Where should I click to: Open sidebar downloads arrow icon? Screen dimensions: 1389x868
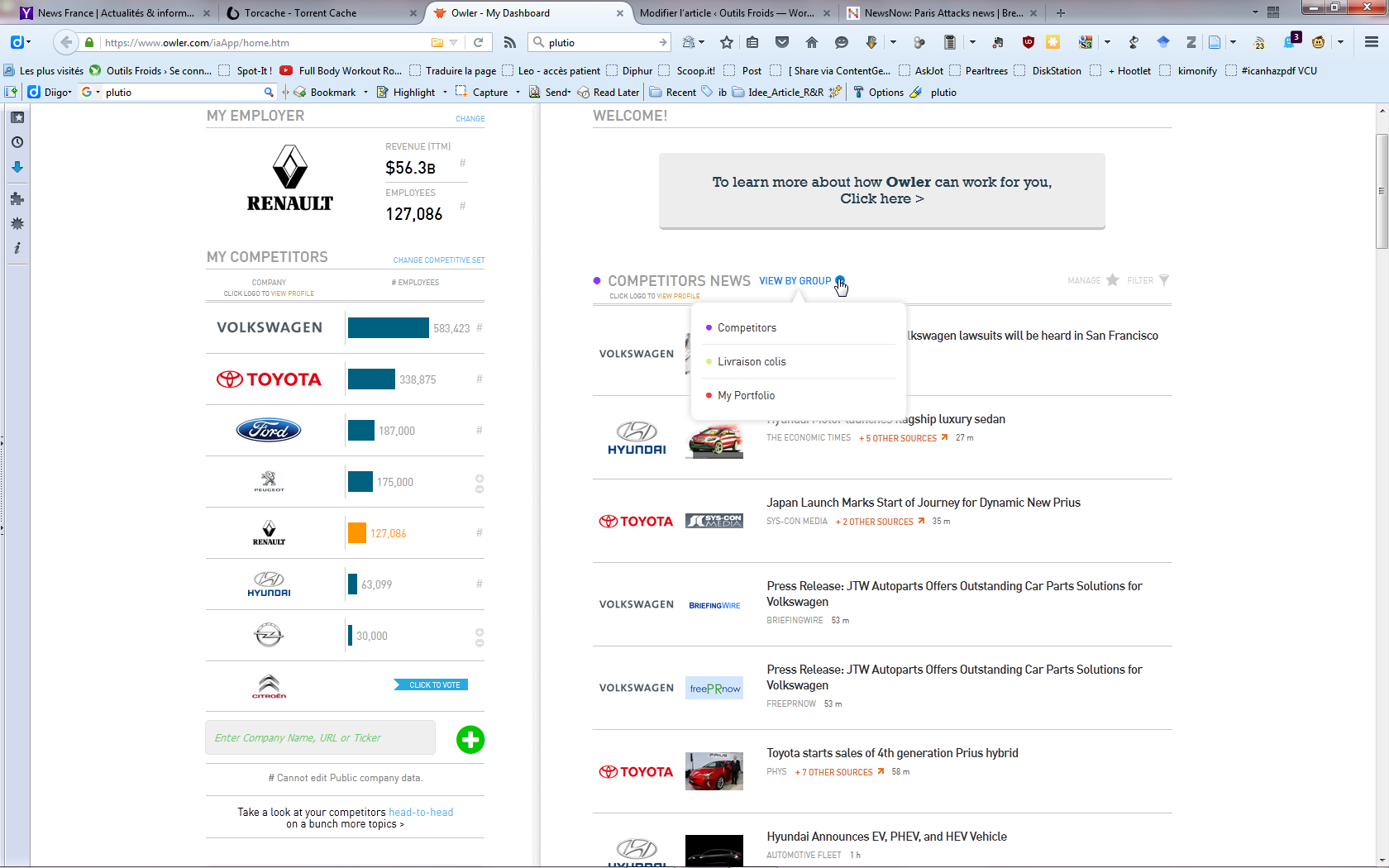[x=17, y=167]
